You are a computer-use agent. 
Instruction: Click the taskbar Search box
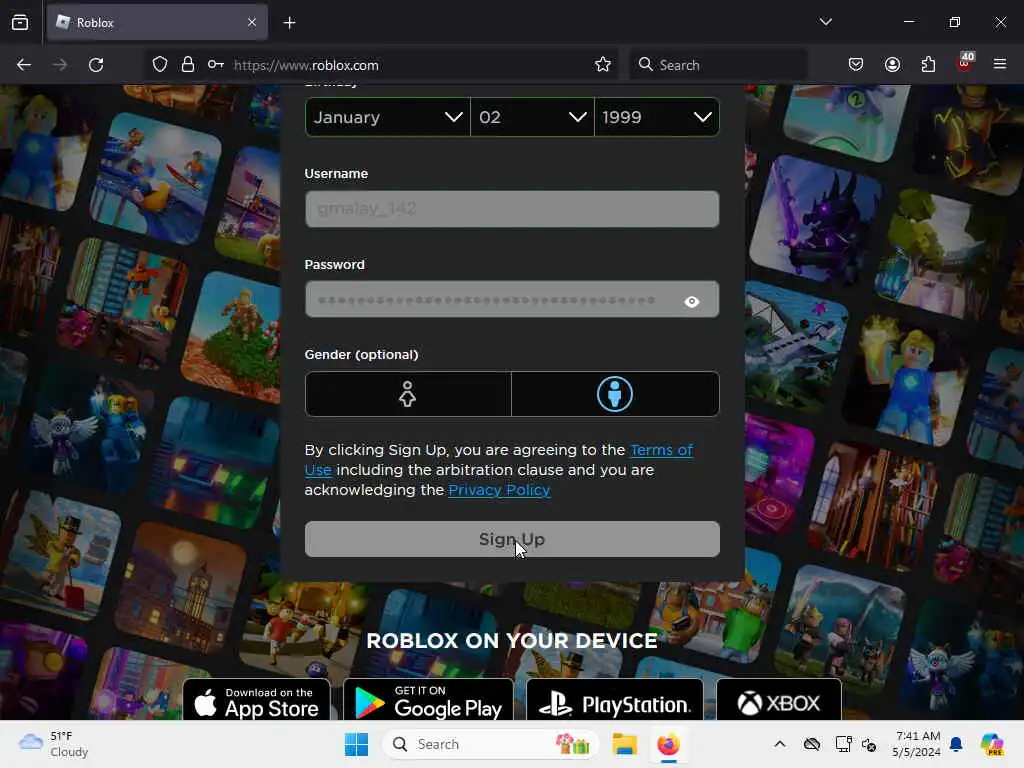490,744
